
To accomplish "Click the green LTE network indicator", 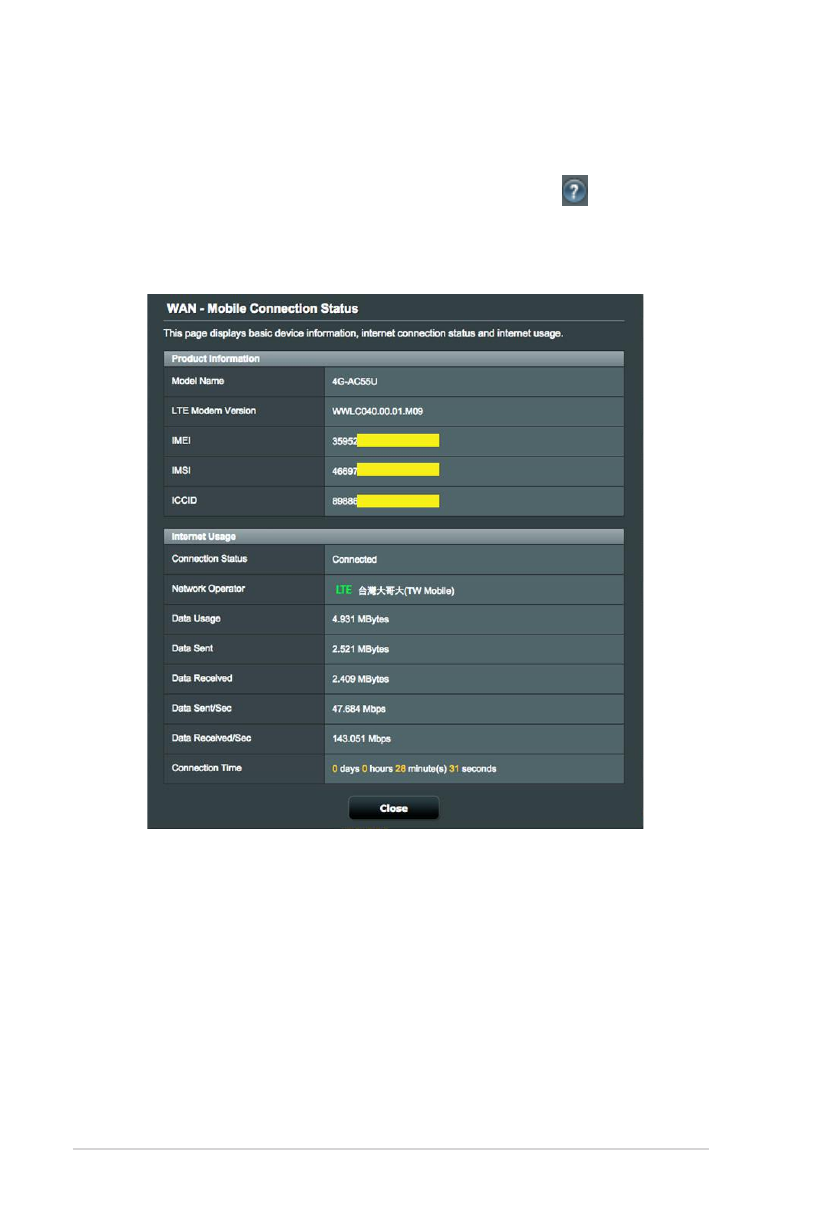I will (343, 590).
